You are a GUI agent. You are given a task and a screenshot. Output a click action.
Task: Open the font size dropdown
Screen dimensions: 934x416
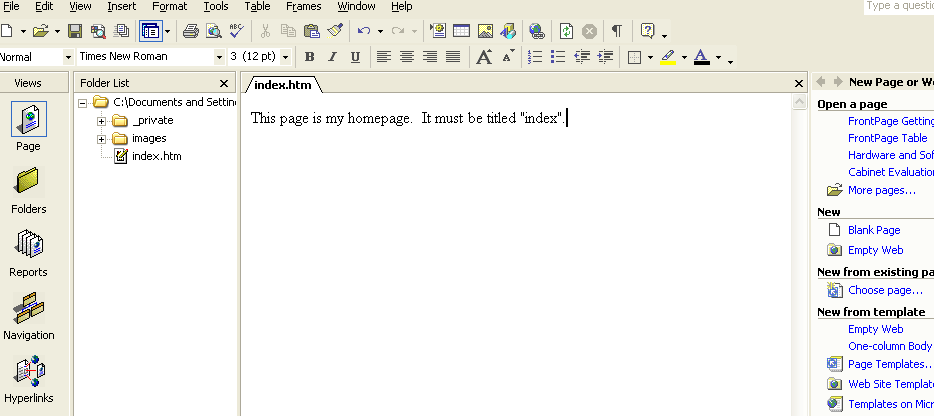285,57
